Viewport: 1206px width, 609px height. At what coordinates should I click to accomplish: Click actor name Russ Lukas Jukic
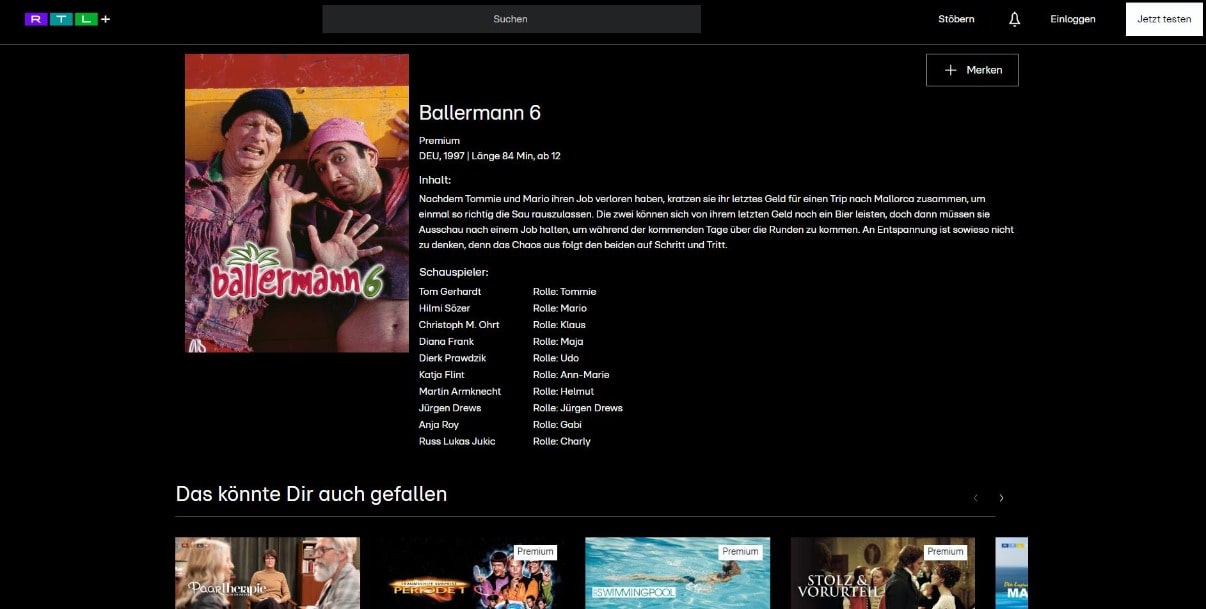point(457,441)
